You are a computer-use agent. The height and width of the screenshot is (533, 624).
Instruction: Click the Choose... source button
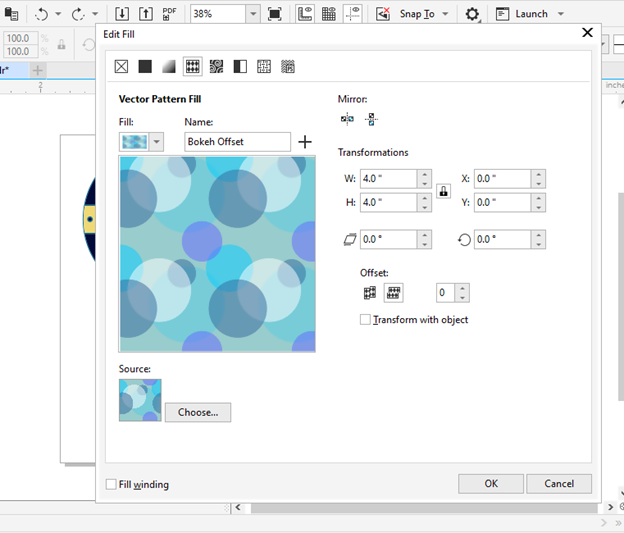coord(198,412)
